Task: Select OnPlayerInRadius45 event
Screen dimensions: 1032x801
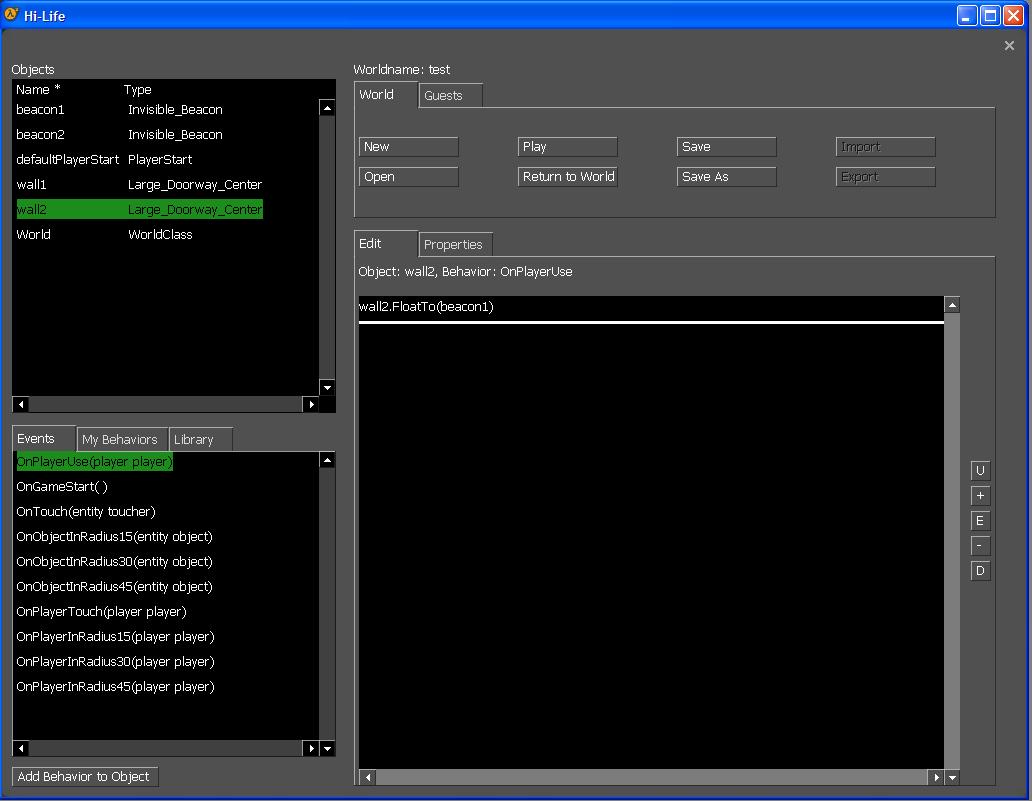Action: (115, 686)
